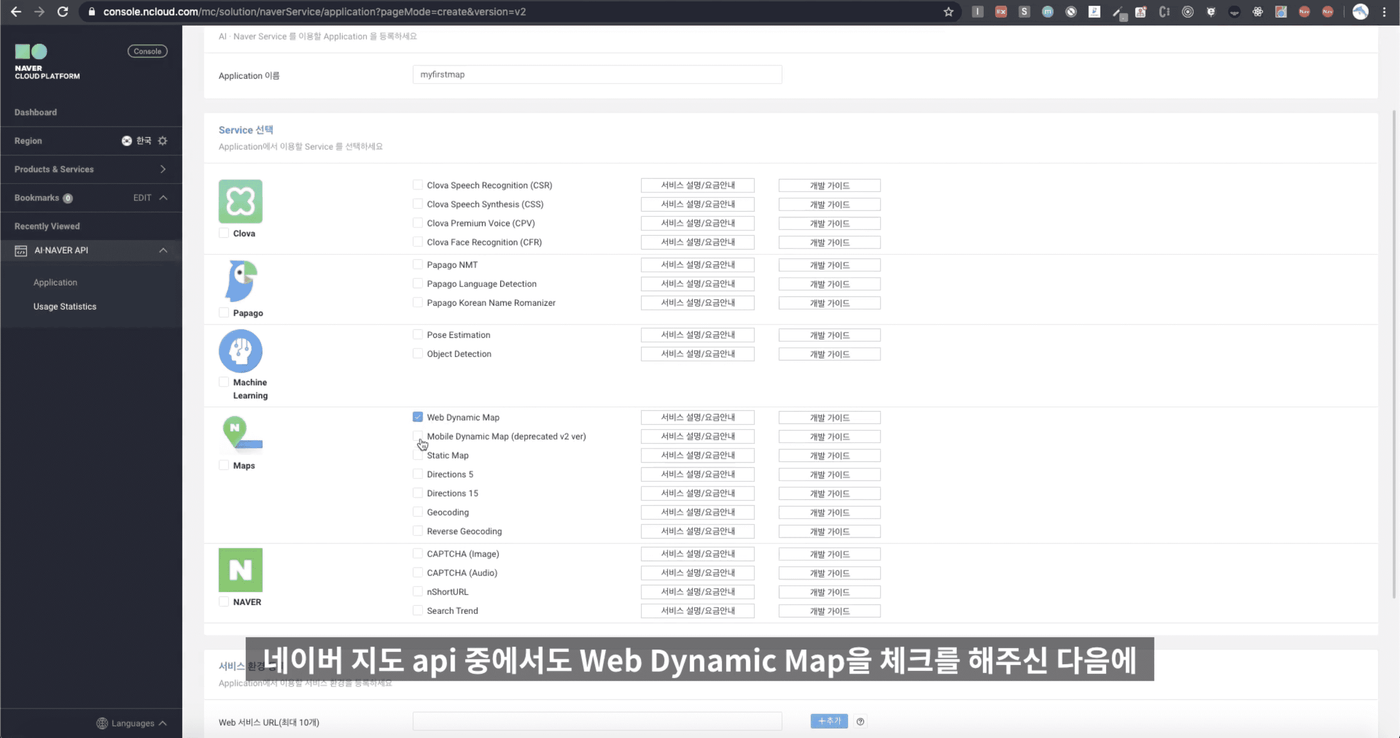
Task: Open Dashboard in the sidebar
Action: point(36,112)
